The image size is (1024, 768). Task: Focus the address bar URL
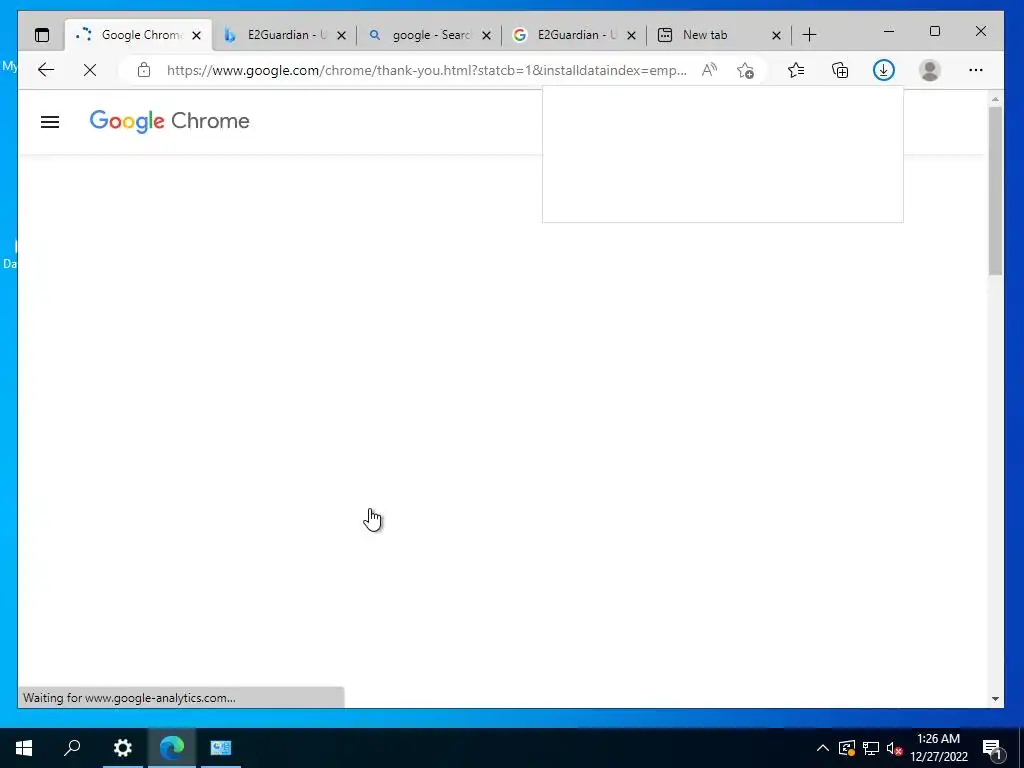426,70
